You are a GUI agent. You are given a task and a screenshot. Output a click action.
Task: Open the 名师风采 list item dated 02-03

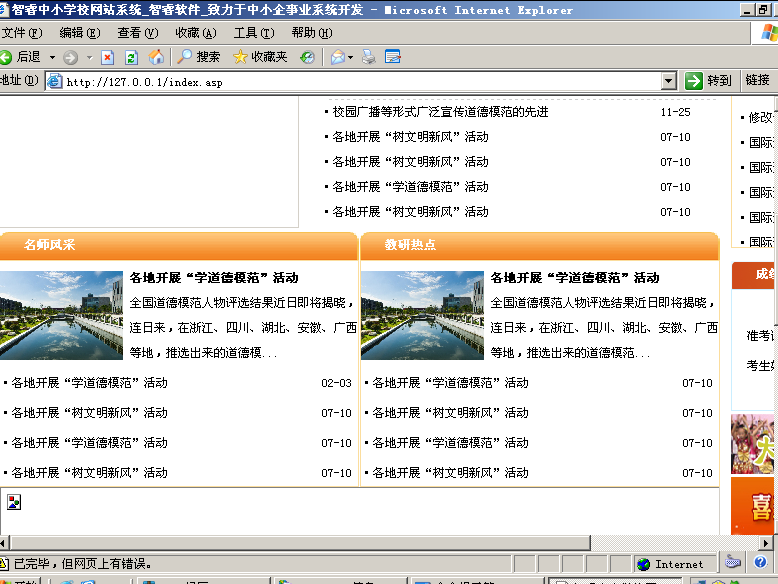tap(89, 383)
